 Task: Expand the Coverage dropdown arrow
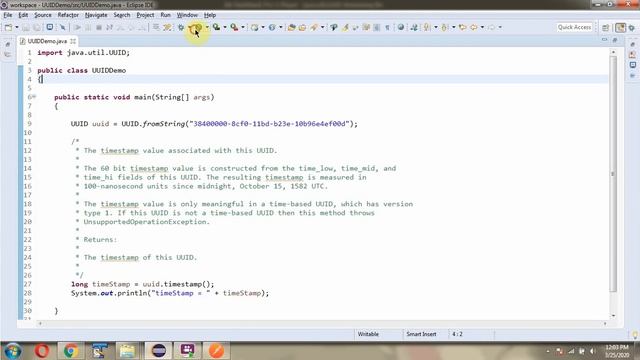pyautogui.click(x=225, y=27)
